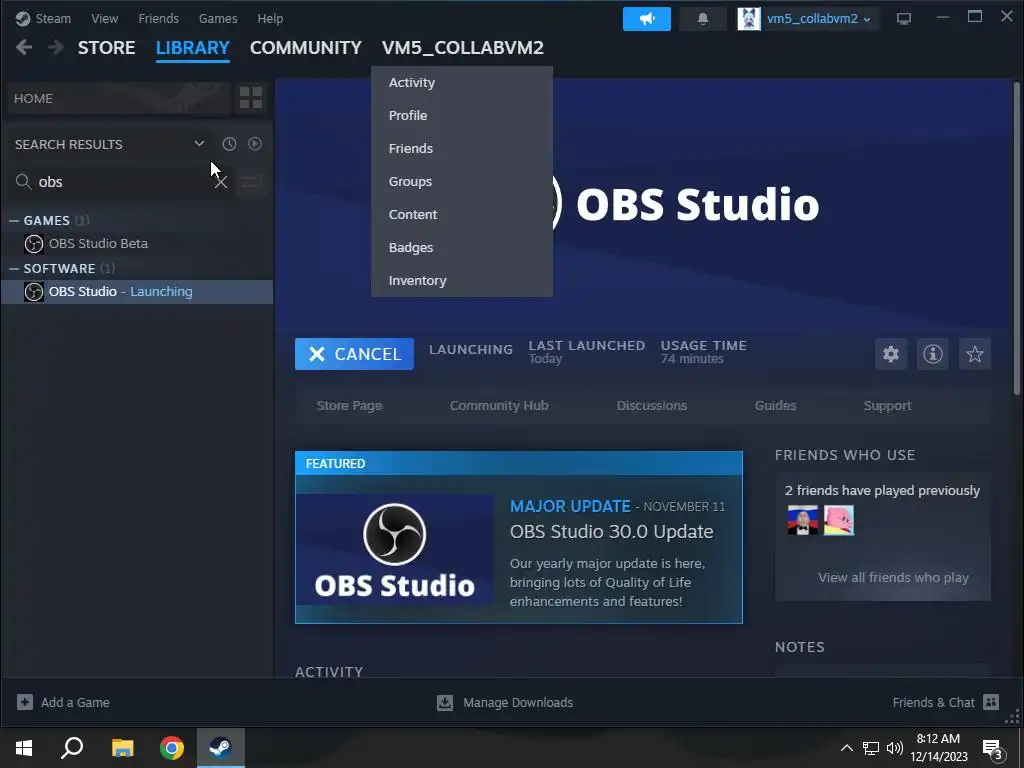Viewport: 1024px width, 768px height.
Task: Toggle the ready-to-play filter icon
Action: coord(255,144)
